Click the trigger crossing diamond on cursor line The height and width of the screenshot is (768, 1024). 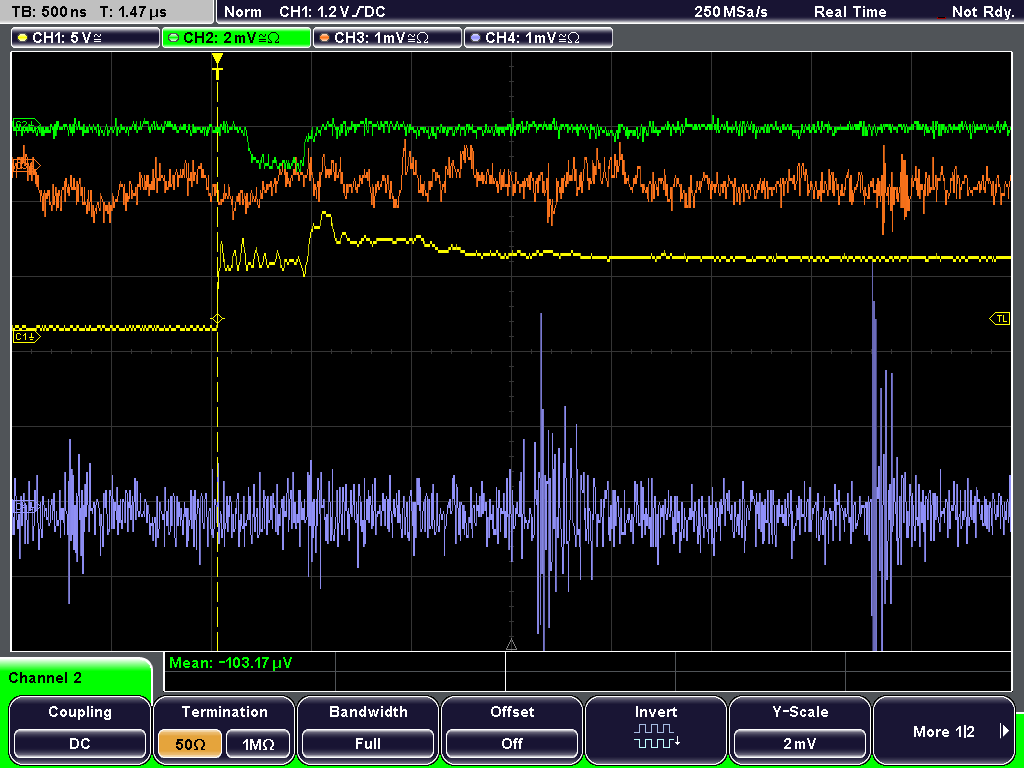coord(217,319)
